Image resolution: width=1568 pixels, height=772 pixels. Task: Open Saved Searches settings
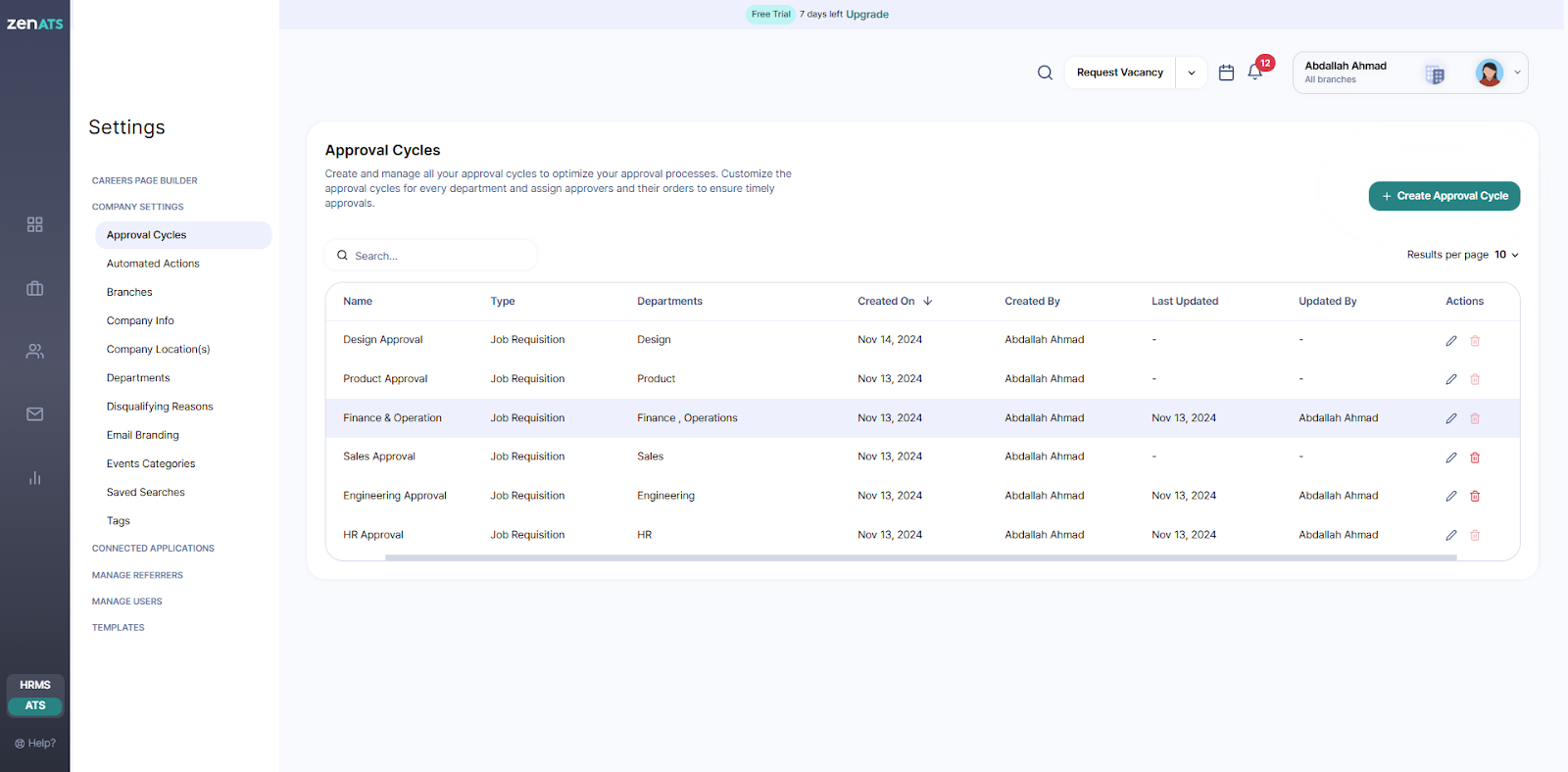click(x=146, y=493)
